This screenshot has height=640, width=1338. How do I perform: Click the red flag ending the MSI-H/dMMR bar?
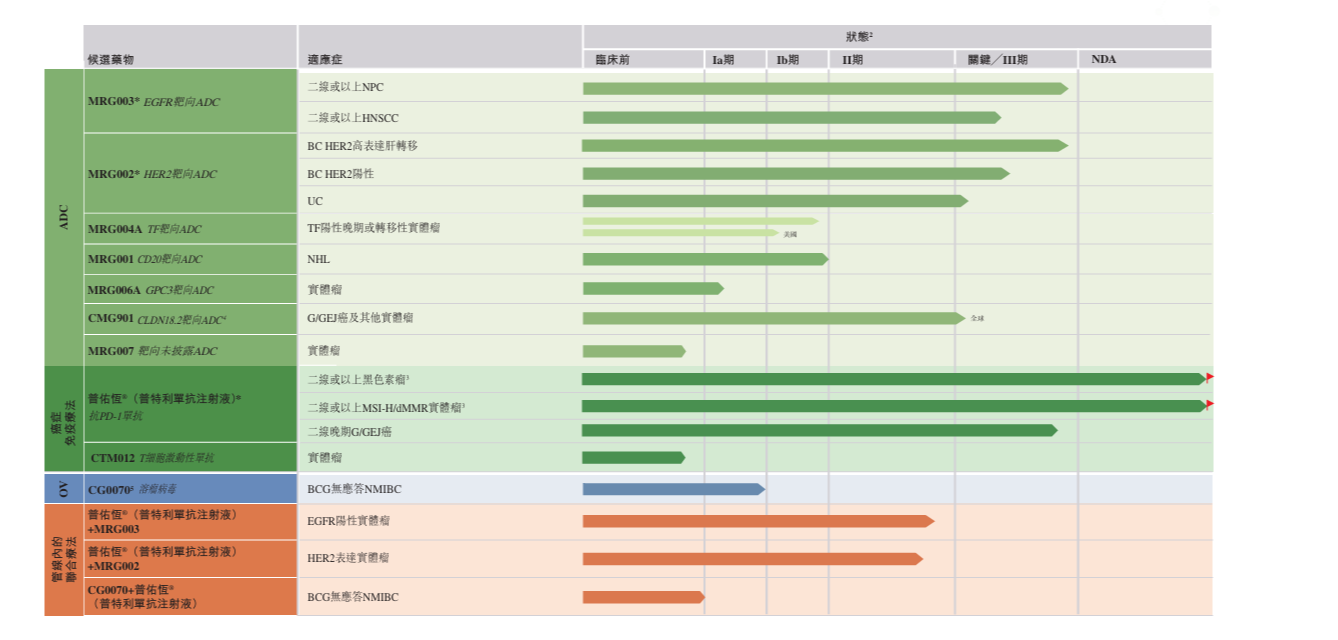click(x=1210, y=405)
